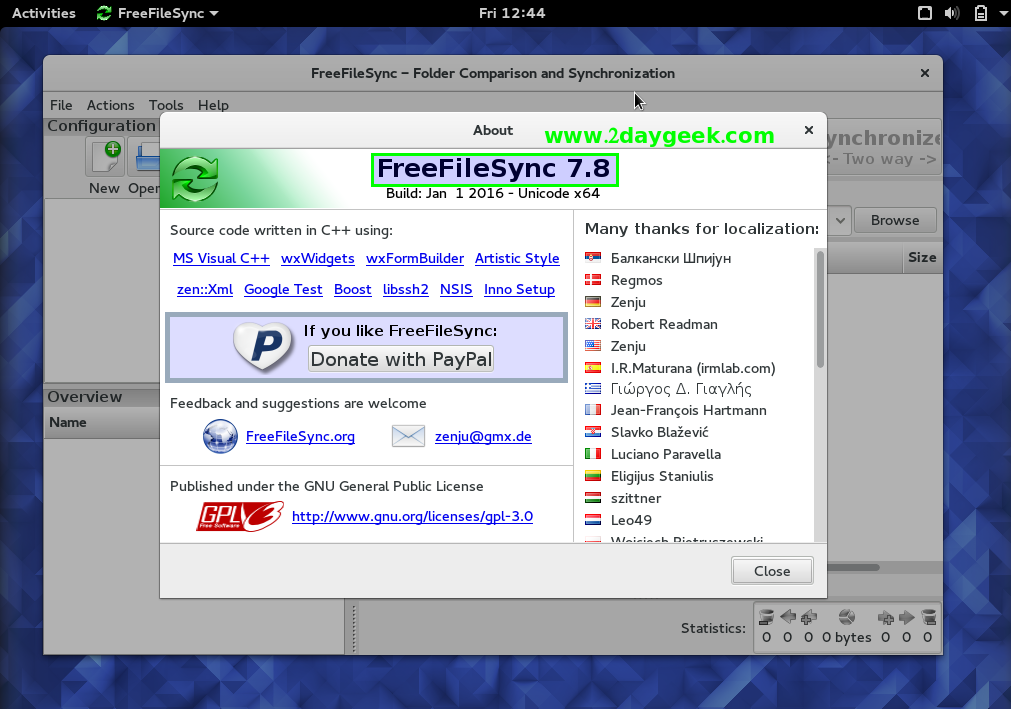Click the Synchronize Two way button

[883, 147]
